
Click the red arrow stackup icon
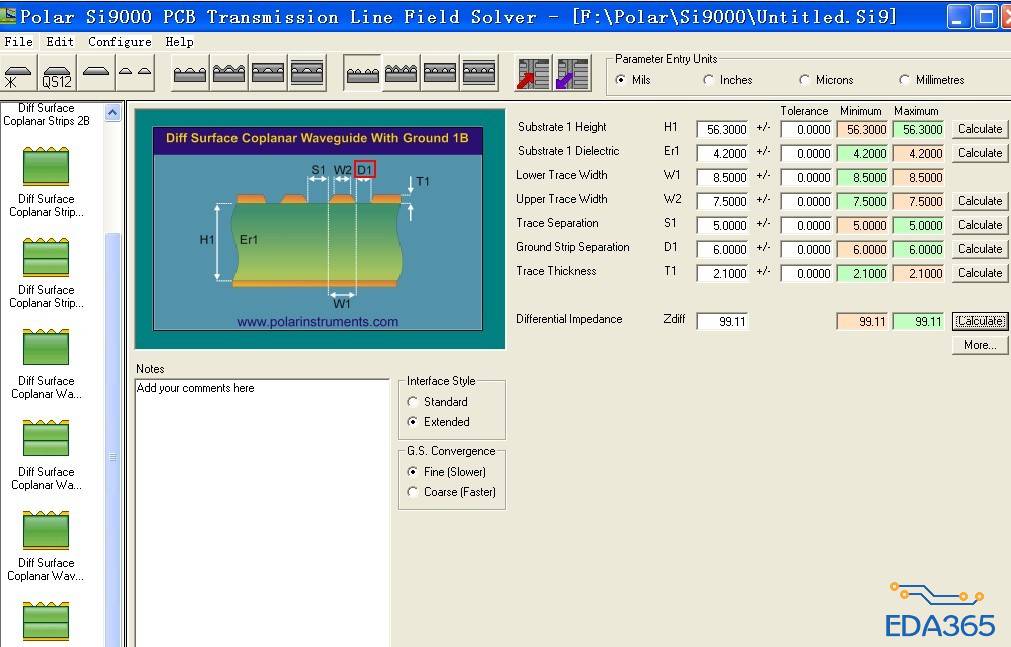pos(533,73)
